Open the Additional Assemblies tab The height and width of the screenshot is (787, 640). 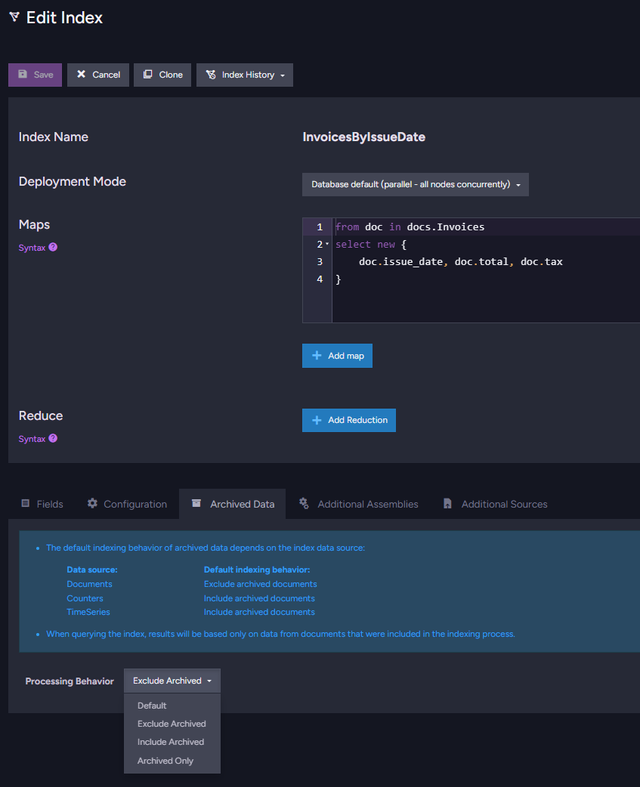click(x=358, y=504)
